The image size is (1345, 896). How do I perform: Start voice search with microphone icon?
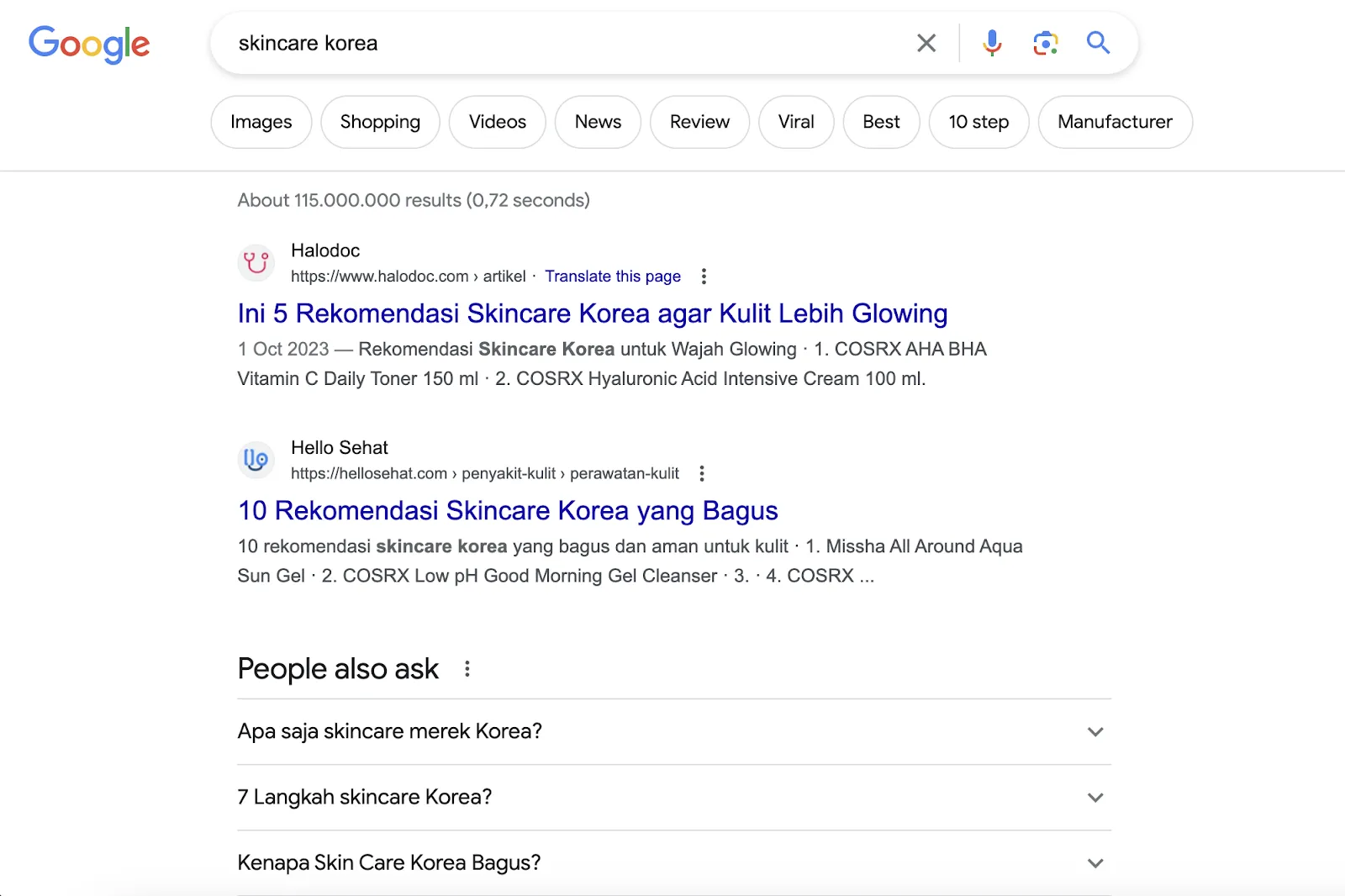(x=992, y=43)
